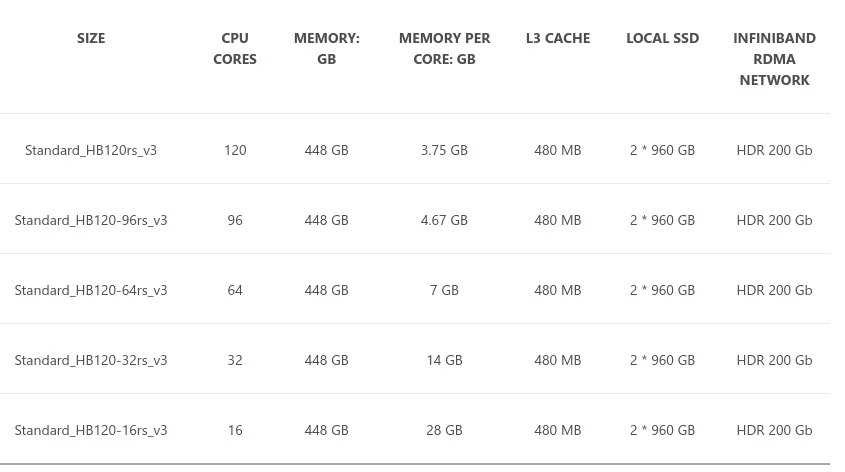Click the INFINIBAND RDMA NETWORK header
The image size is (845, 472).
click(774, 59)
